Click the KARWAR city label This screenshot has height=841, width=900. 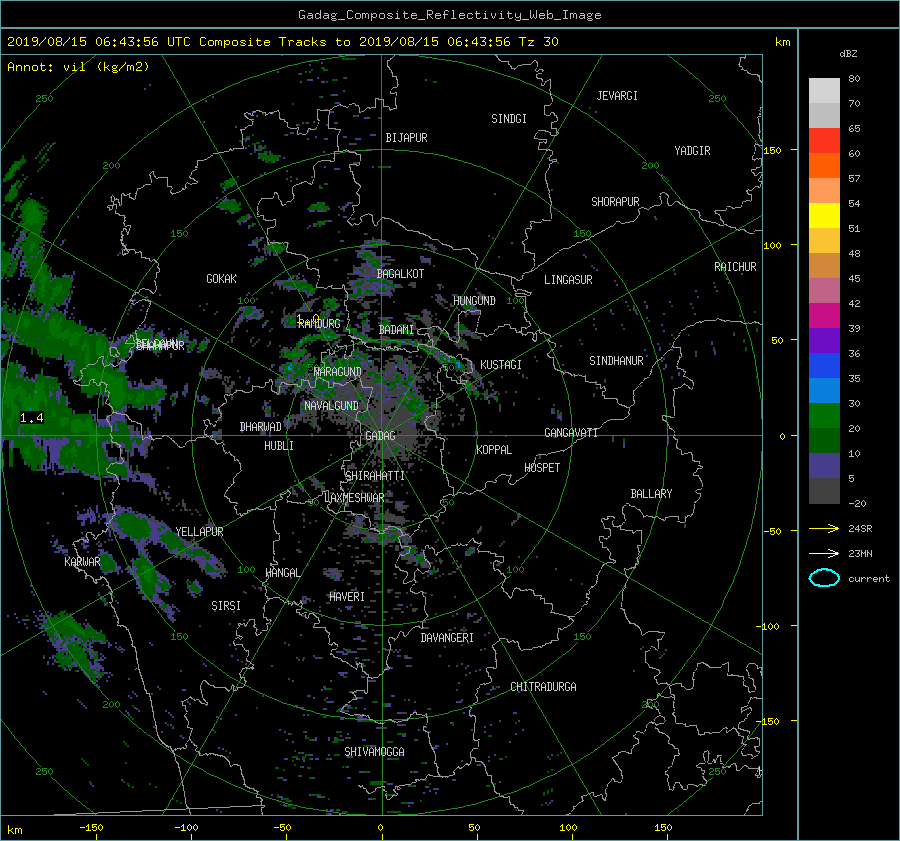pos(82,562)
